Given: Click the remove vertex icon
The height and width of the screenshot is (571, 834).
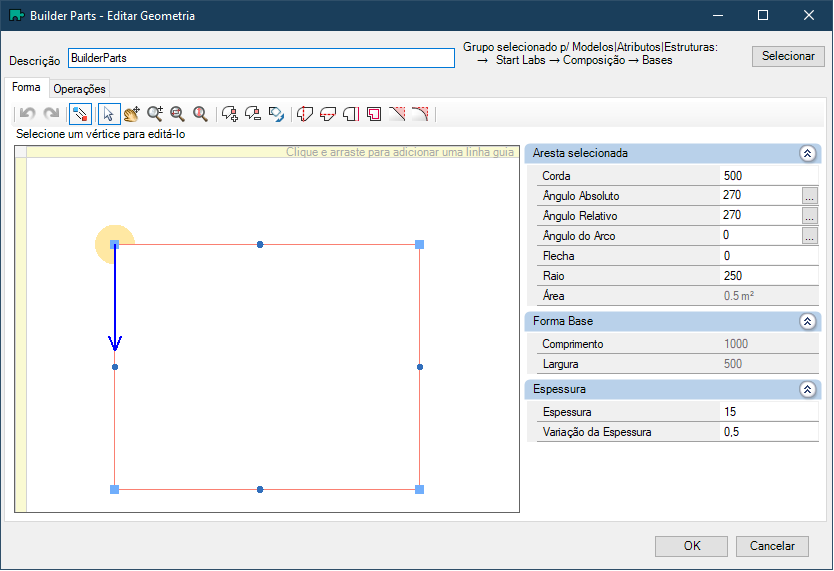Looking at the screenshot, I should 253,114.
